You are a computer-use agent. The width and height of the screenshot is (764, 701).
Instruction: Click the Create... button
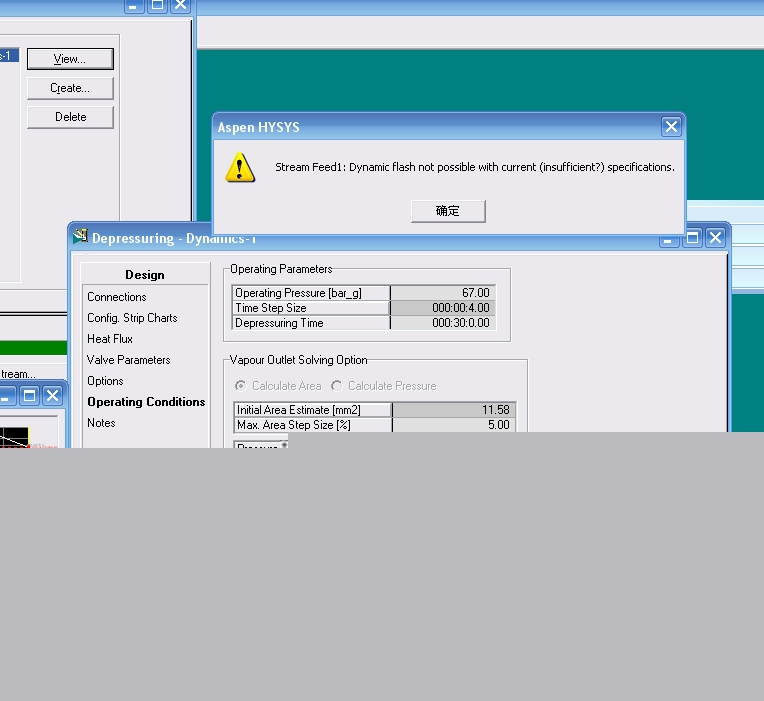(70, 88)
